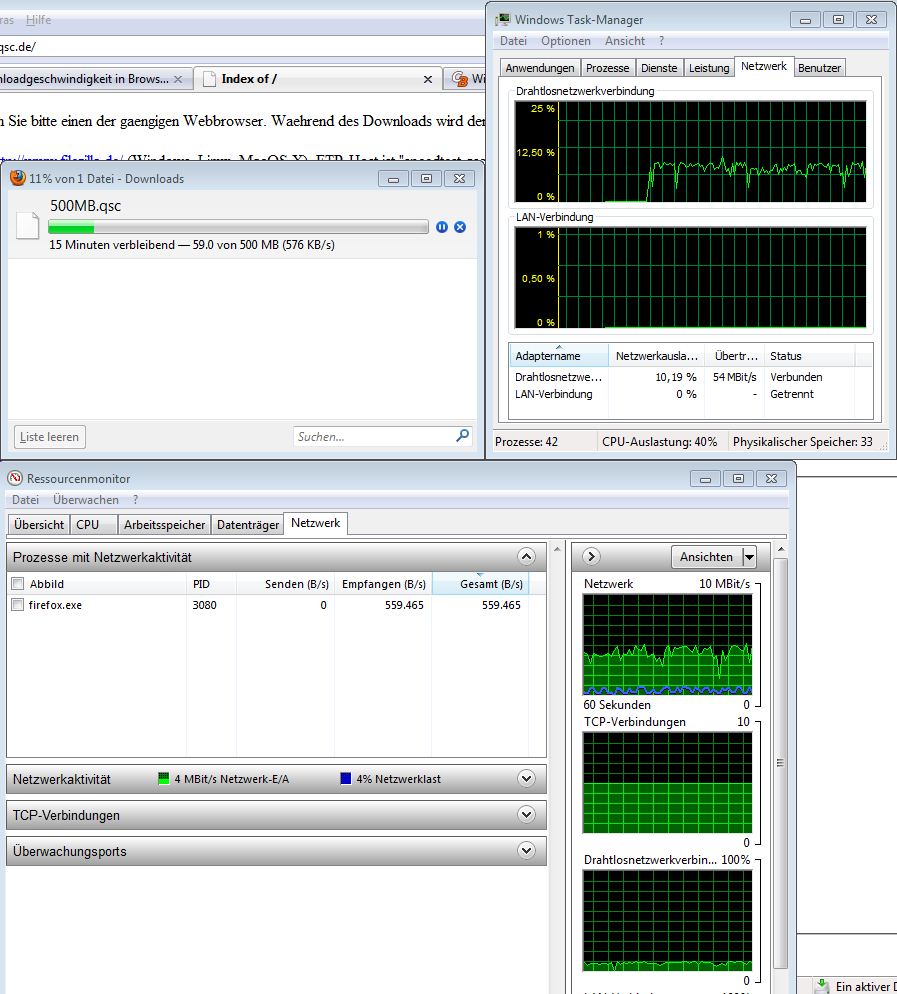Screen dimensions: 897x994
Task: Open the Dienste tab in Task-Manager
Action: point(659,68)
